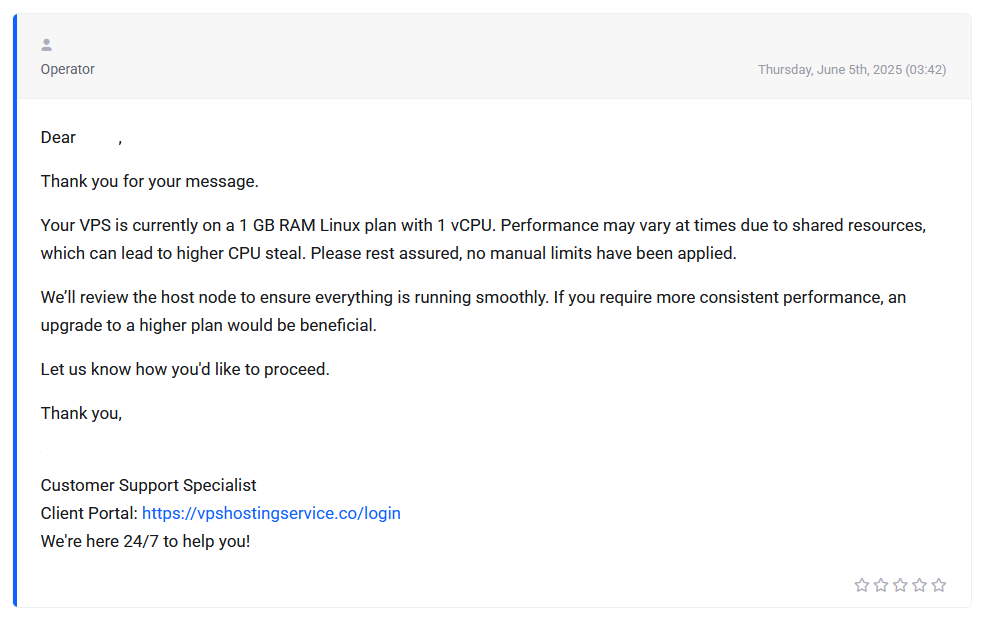Click the paragraph about 1 GB RAM Linux plan
The height and width of the screenshot is (618, 988).
point(483,239)
